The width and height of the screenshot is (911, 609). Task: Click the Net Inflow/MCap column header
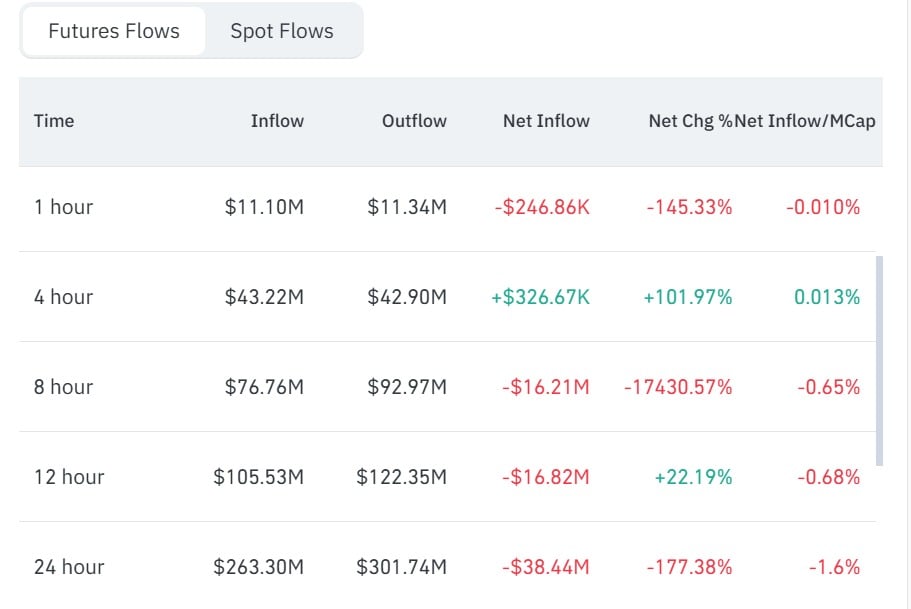805,121
